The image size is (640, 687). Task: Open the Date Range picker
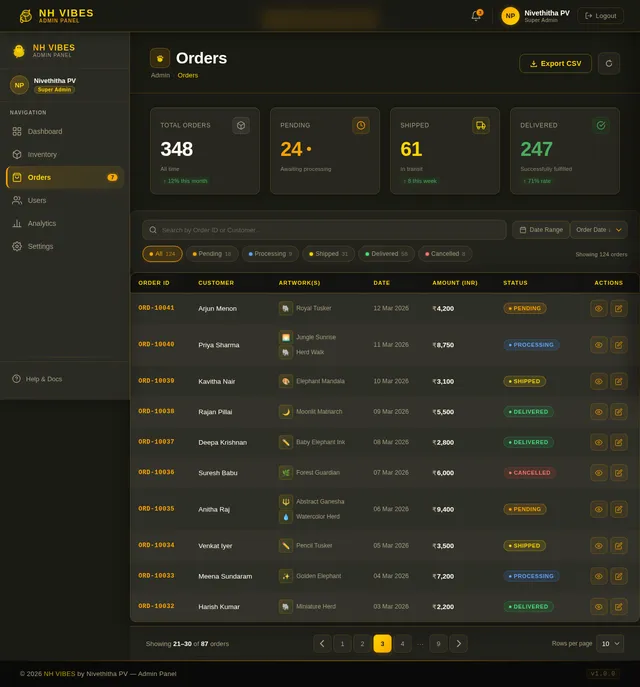pyautogui.click(x=540, y=230)
